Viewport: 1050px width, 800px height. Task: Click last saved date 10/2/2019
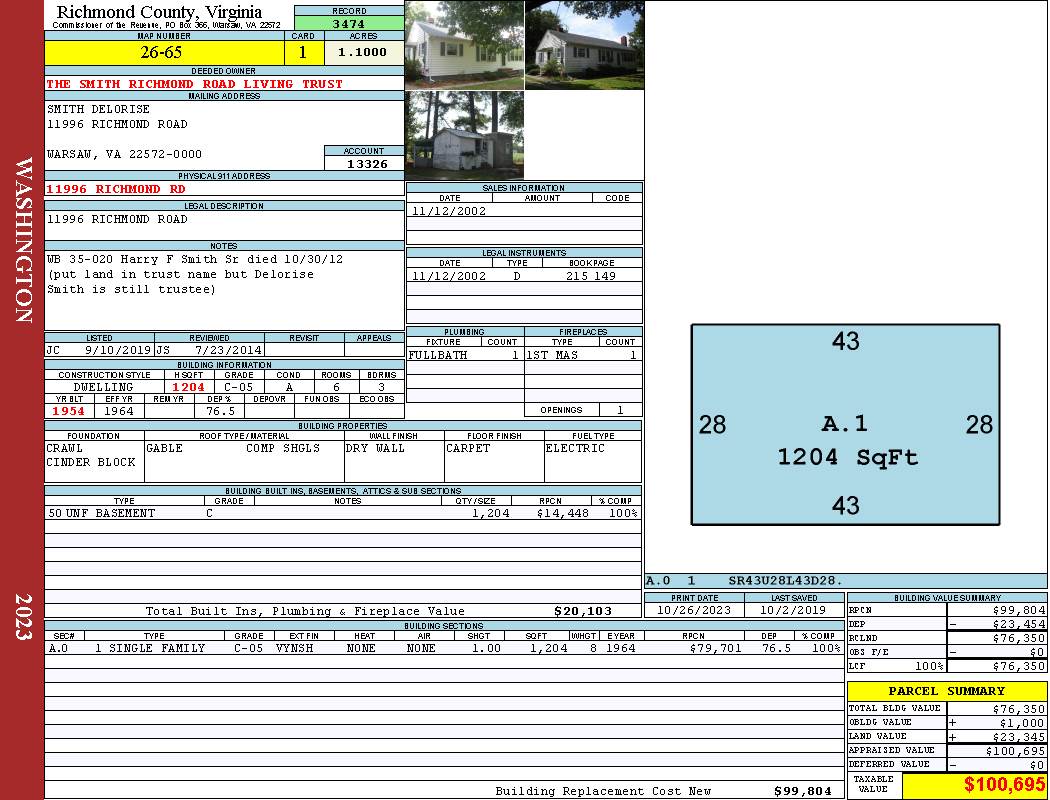tap(793, 610)
